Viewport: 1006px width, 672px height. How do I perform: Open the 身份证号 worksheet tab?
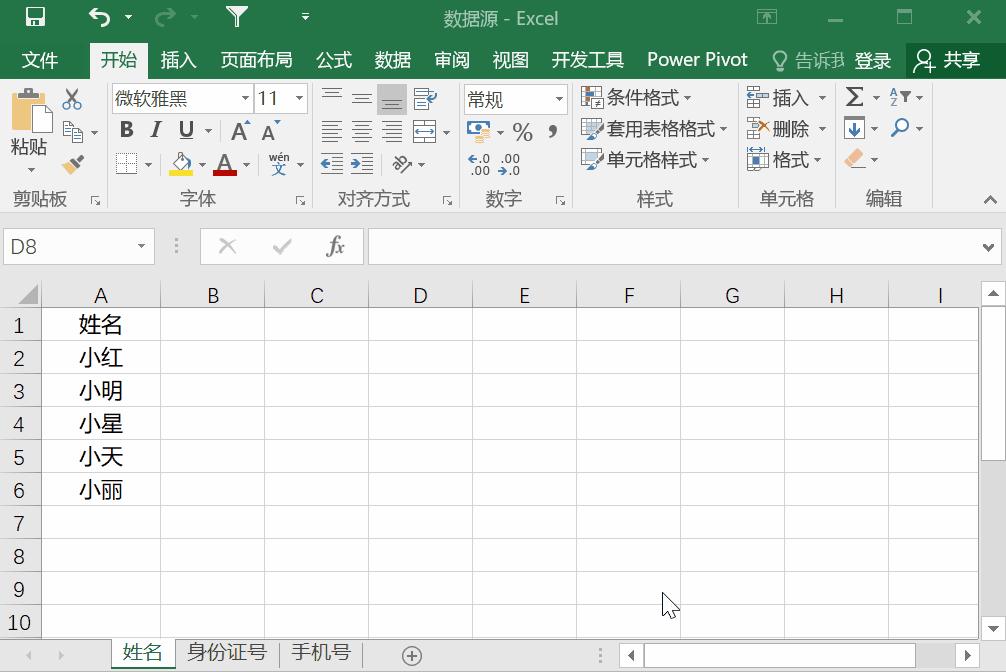click(x=226, y=652)
